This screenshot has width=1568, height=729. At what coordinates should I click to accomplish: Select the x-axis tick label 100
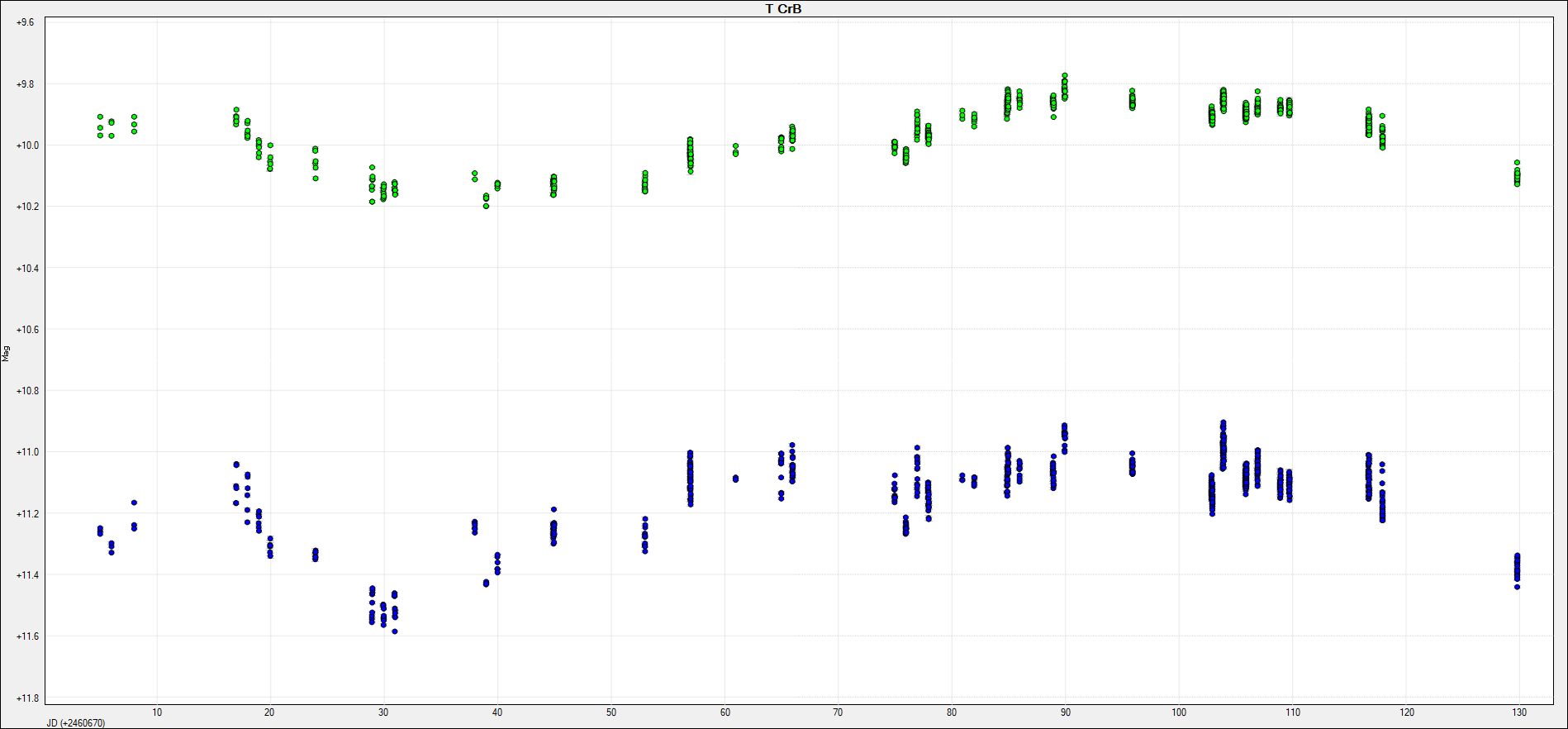[x=1179, y=712]
